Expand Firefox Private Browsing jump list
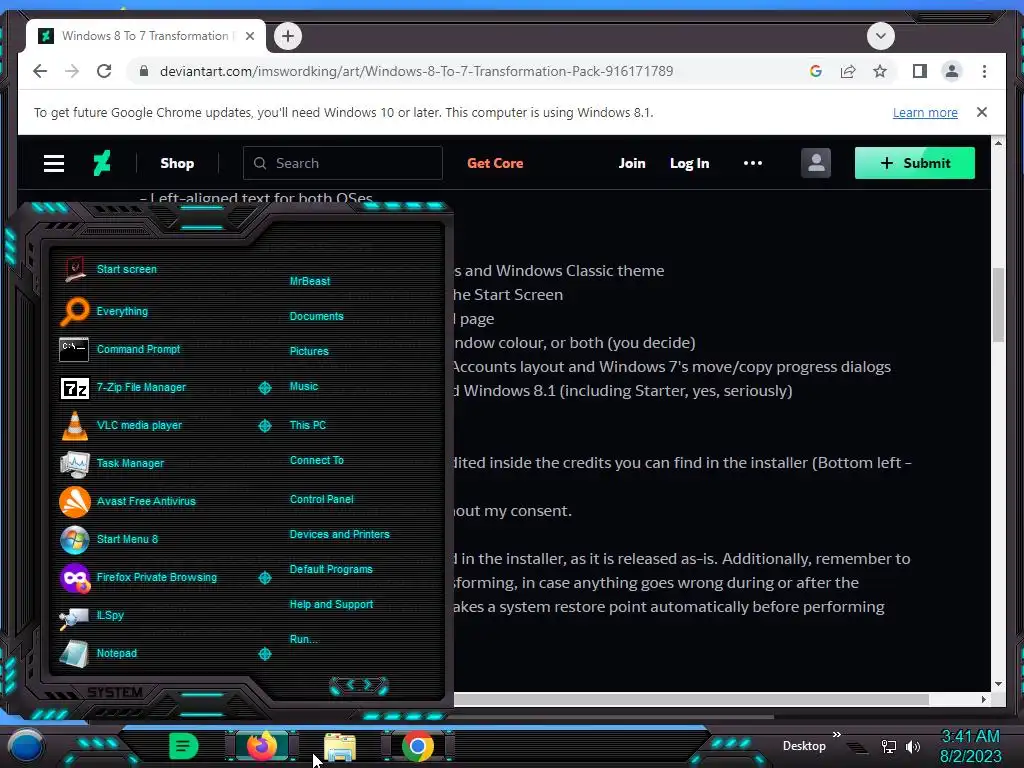The image size is (1024, 768). click(x=264, y=578)
